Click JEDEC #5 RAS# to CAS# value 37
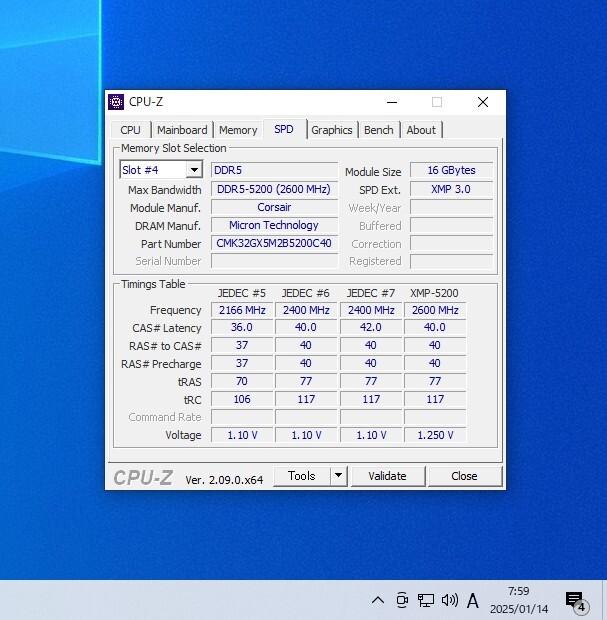Image resolution: width=607 pixels, height=620 pixels. point(242,346)
